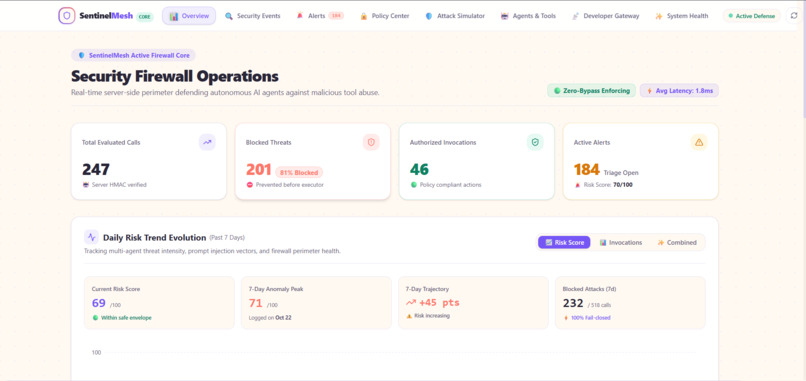Click the Triage Open label
This screenshot has width=806, height=381.
pyautogui.click(x=621, y=173)
